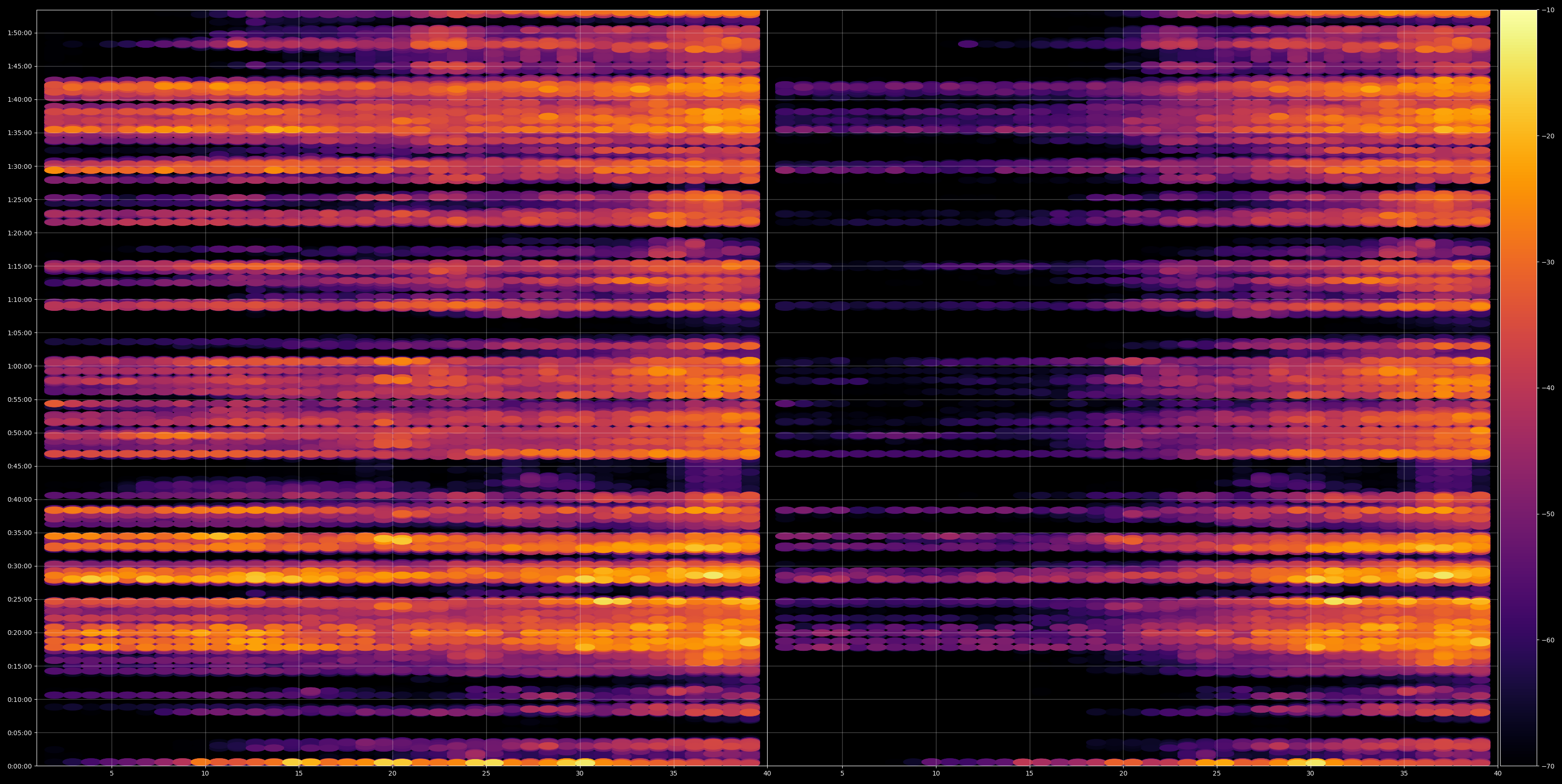Image resolution: width=1562 pixels, height=784 pixels.
Task: Click x-axis tick 35 of the right plot
Action: coord(1404,774)
